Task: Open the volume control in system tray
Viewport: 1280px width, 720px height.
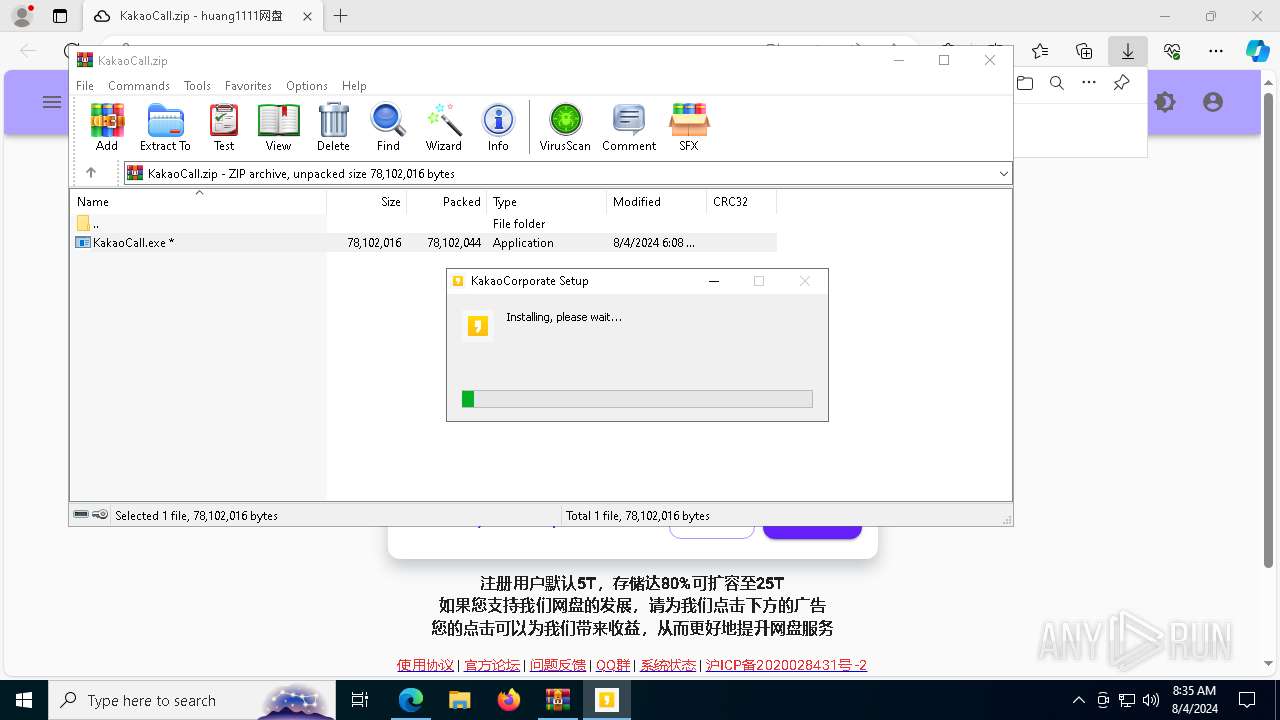Action: [x=1151, y=700]
